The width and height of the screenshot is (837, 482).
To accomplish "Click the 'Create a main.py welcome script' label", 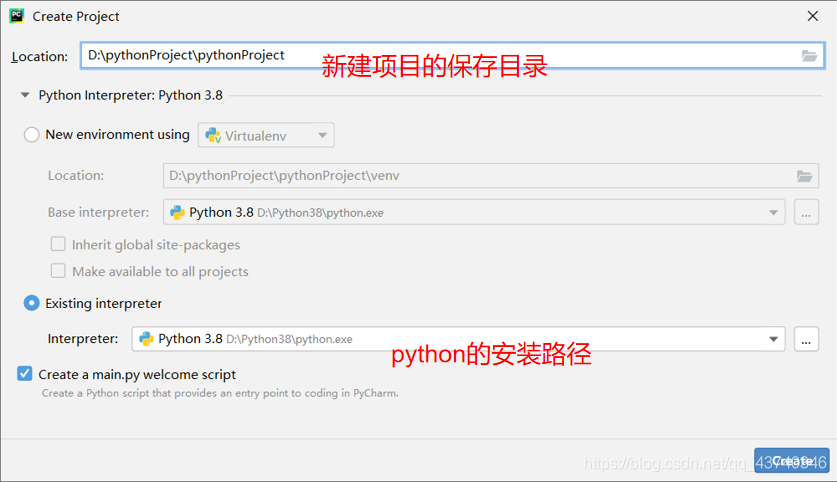I will click(x=137, y=374).
